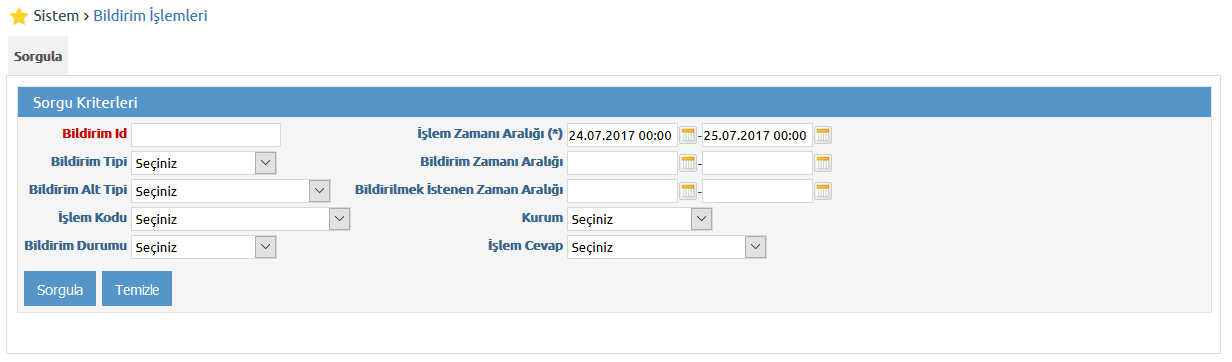The image size is (1232, 362).
Task: Expand the Kurum dropdown
Action: (x=640, y=219)
